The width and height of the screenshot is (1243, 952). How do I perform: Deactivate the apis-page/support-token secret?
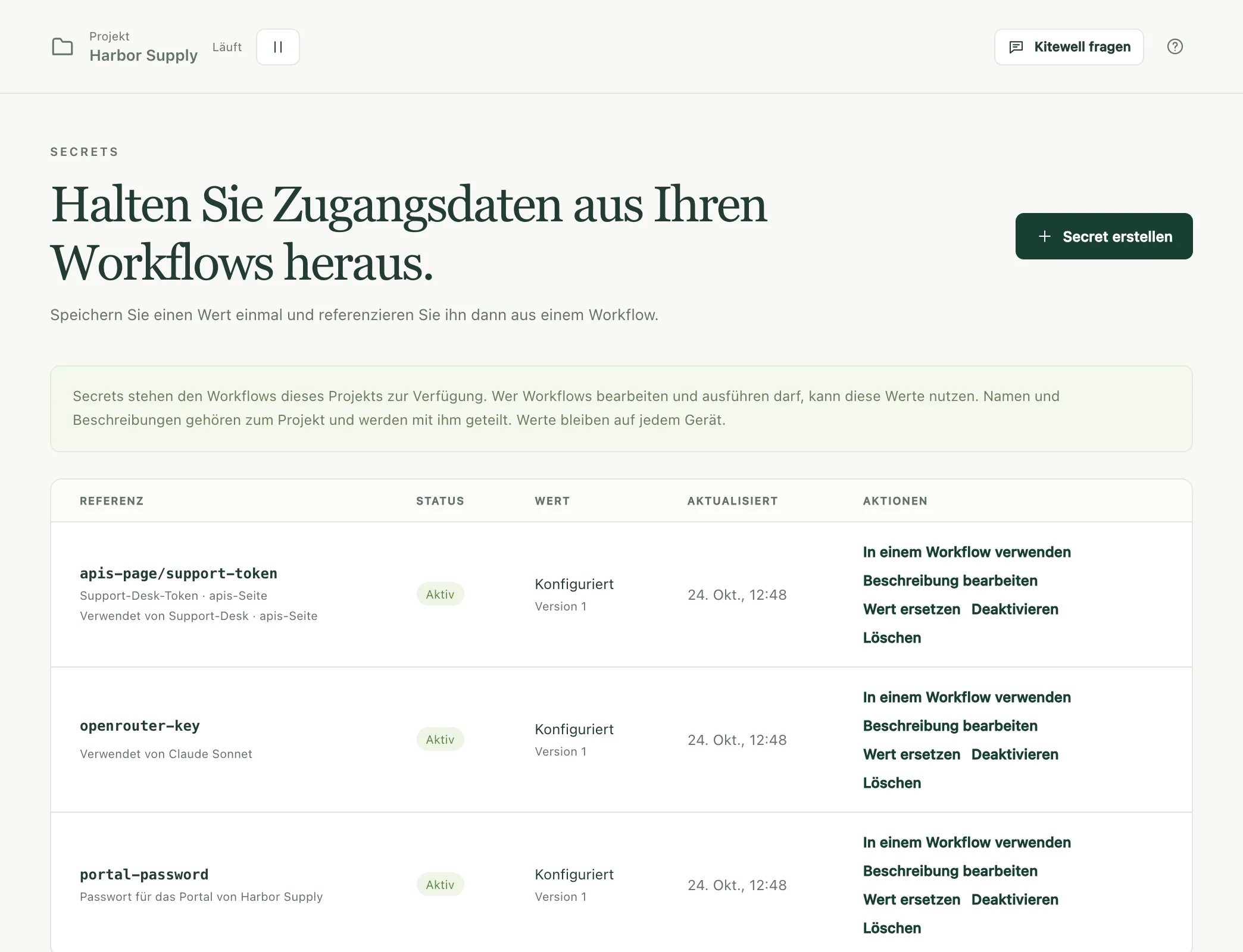[1014, 609]
